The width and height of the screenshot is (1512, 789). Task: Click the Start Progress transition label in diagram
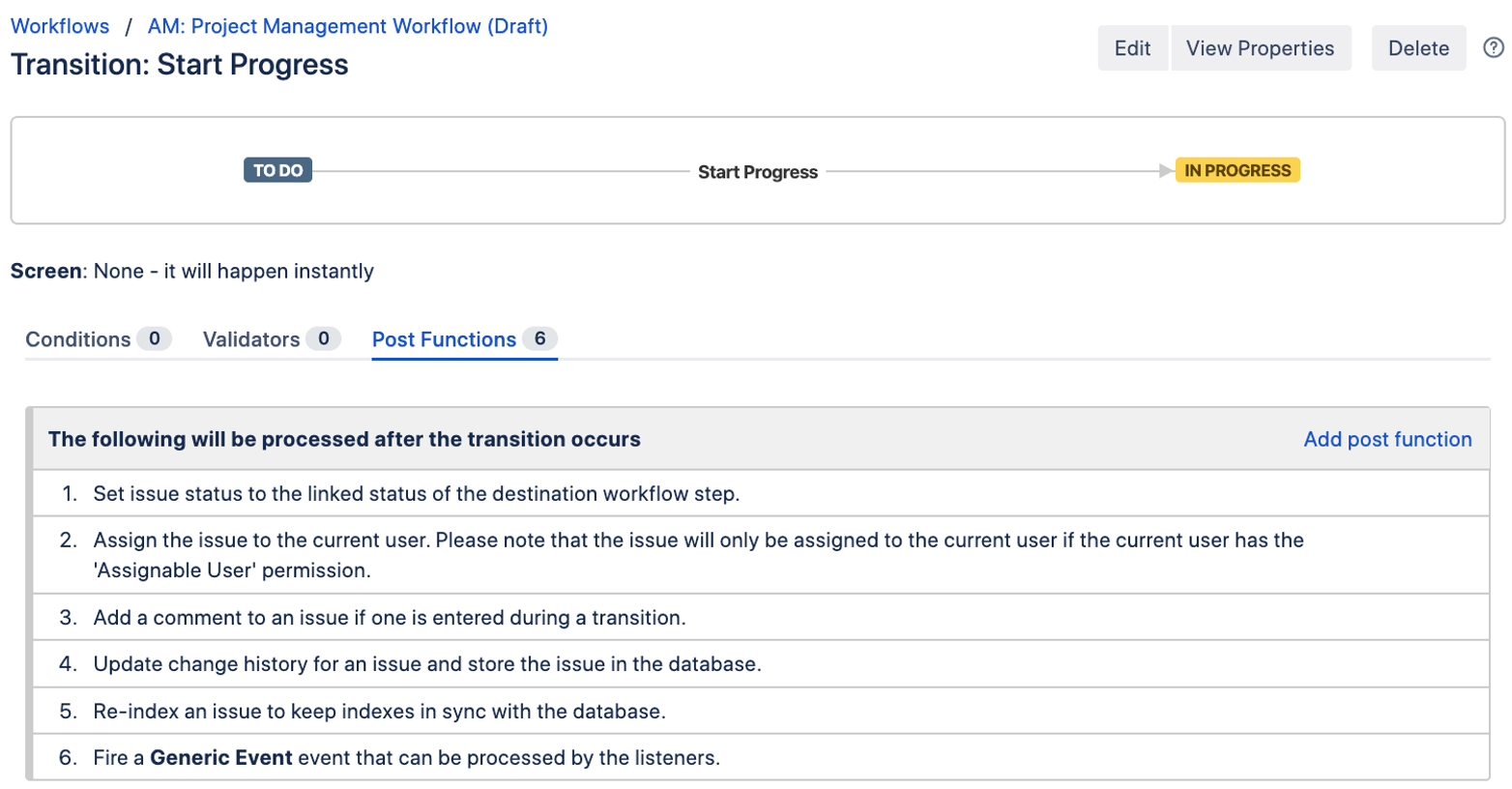pos(757,172)
